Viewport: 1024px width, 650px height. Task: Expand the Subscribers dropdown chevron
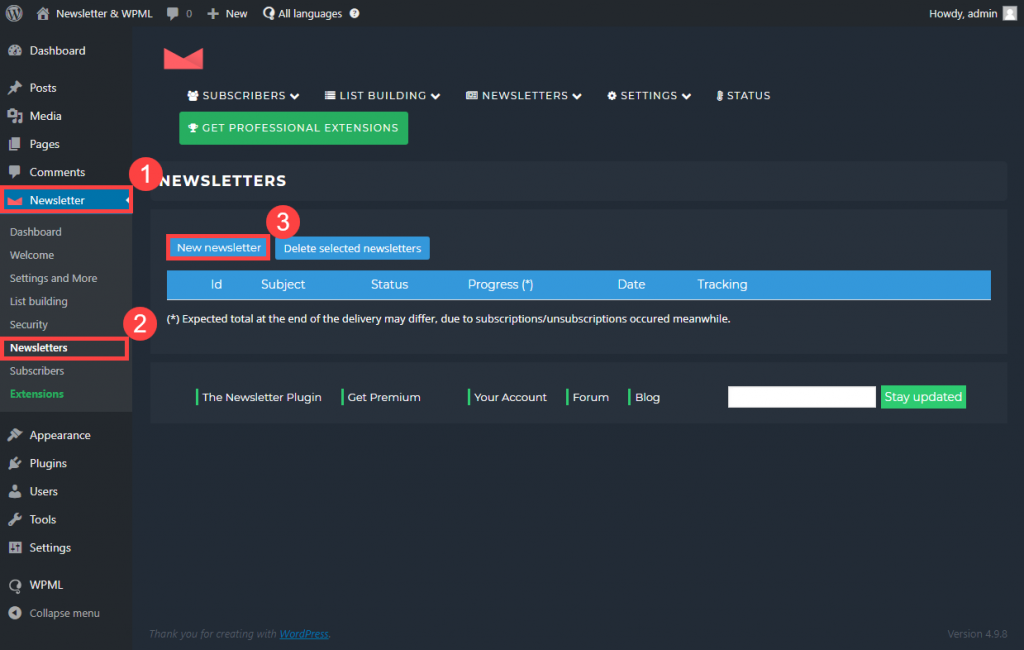point(295,96)
